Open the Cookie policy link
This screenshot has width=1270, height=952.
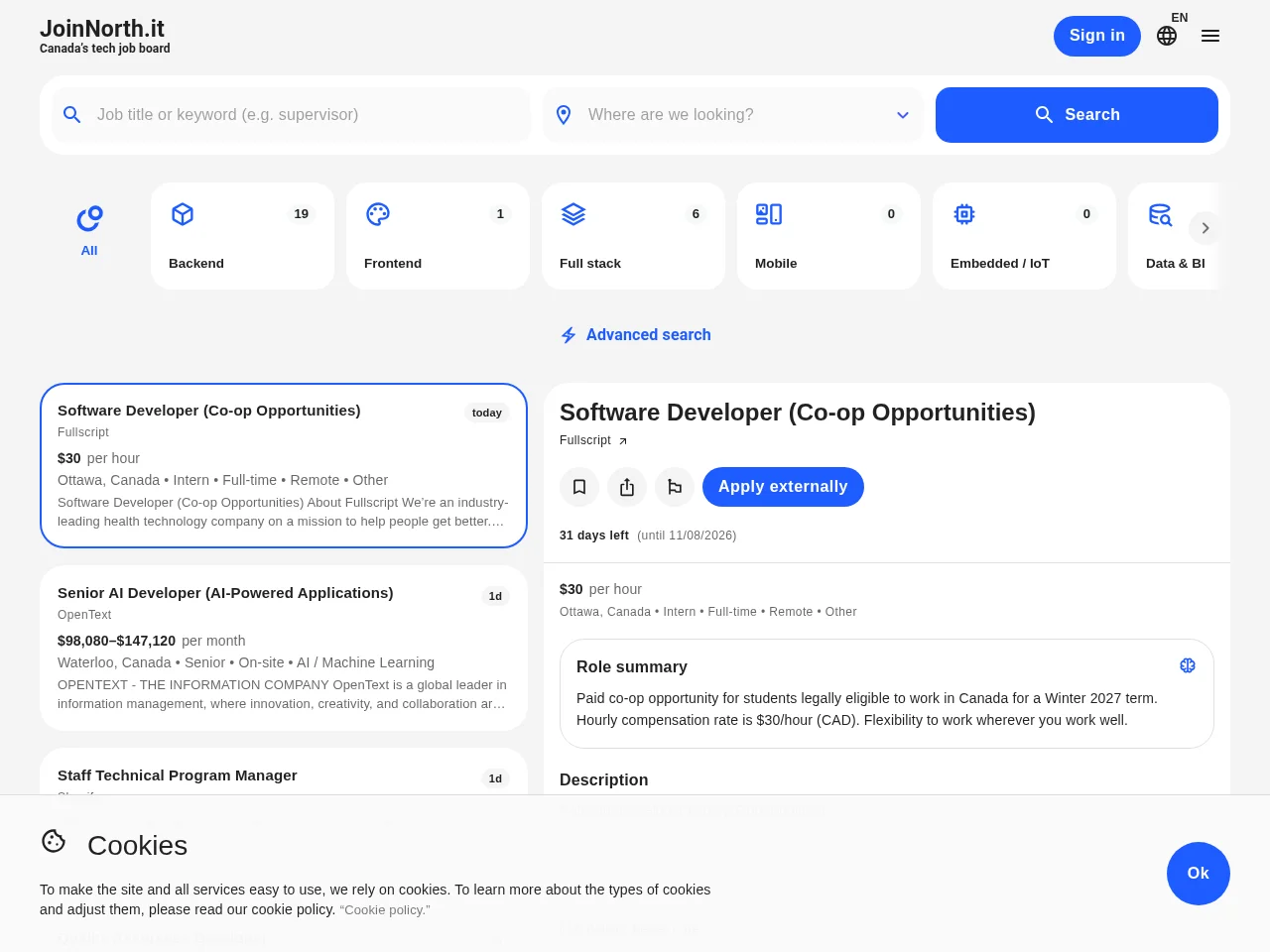(385, 910)
